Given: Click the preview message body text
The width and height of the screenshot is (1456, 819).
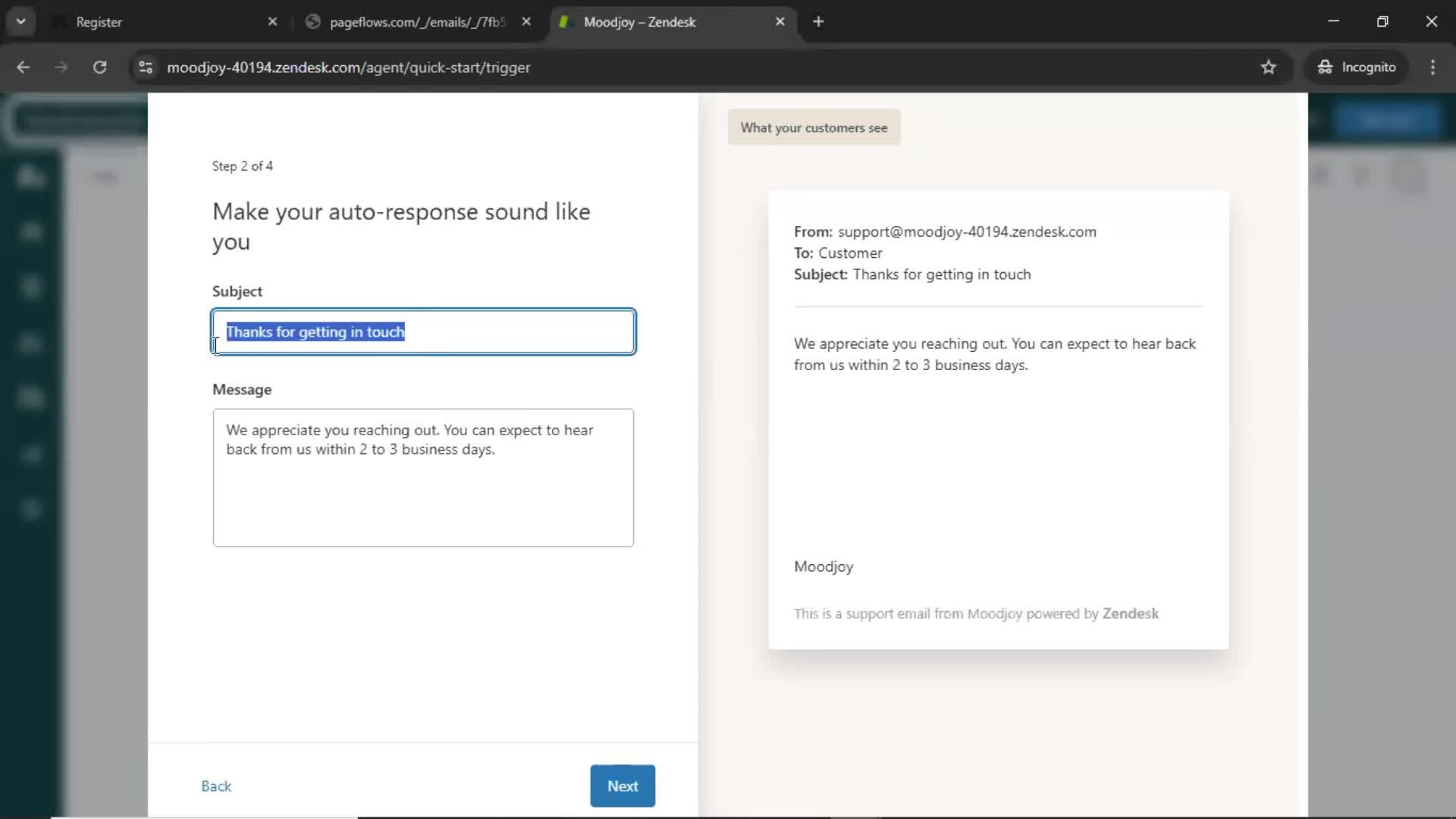Looking at the screenshot, I should (995, 354).
